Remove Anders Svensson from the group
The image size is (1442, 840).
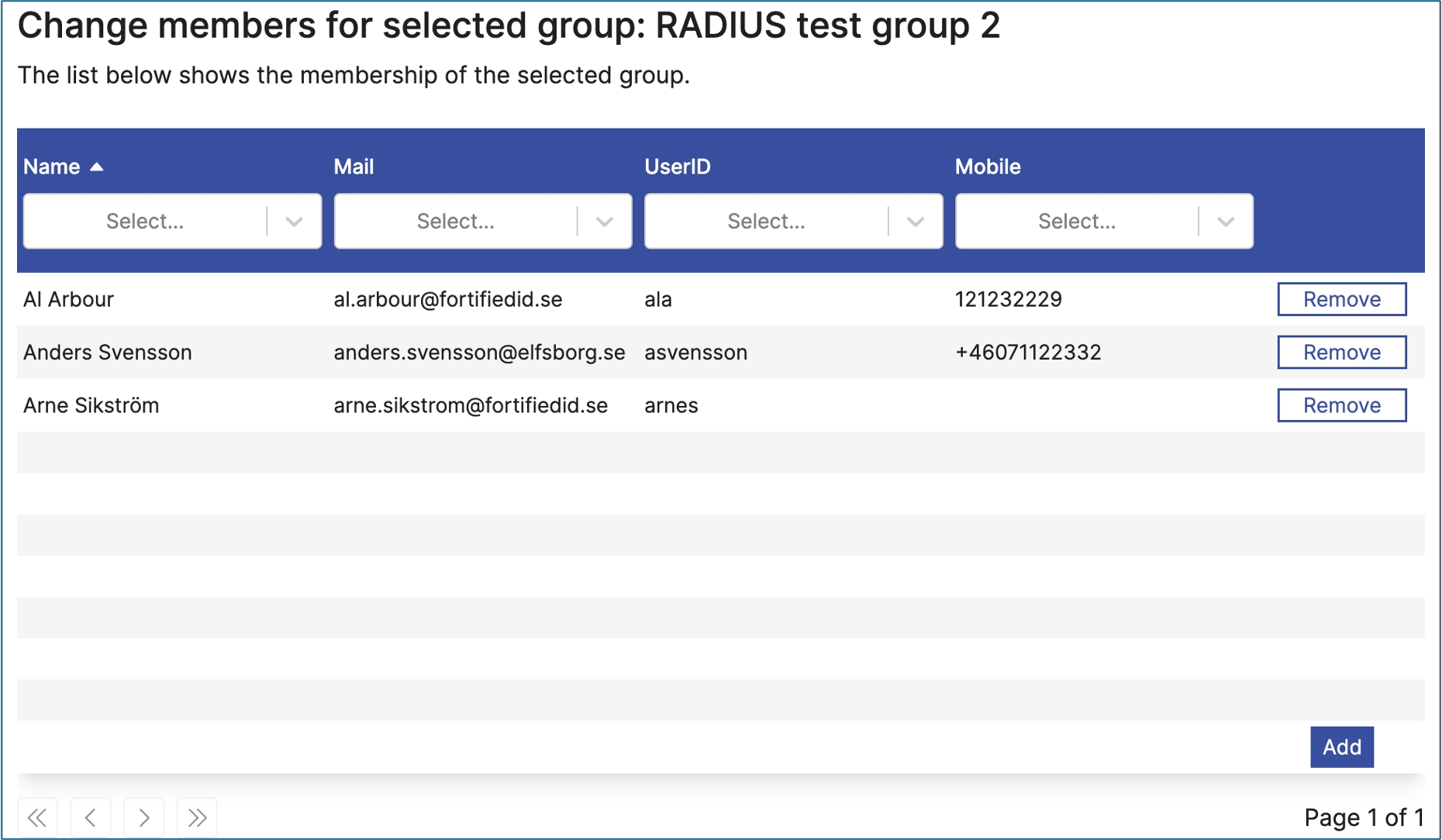pyautogui.click(x=1341, y=353)
